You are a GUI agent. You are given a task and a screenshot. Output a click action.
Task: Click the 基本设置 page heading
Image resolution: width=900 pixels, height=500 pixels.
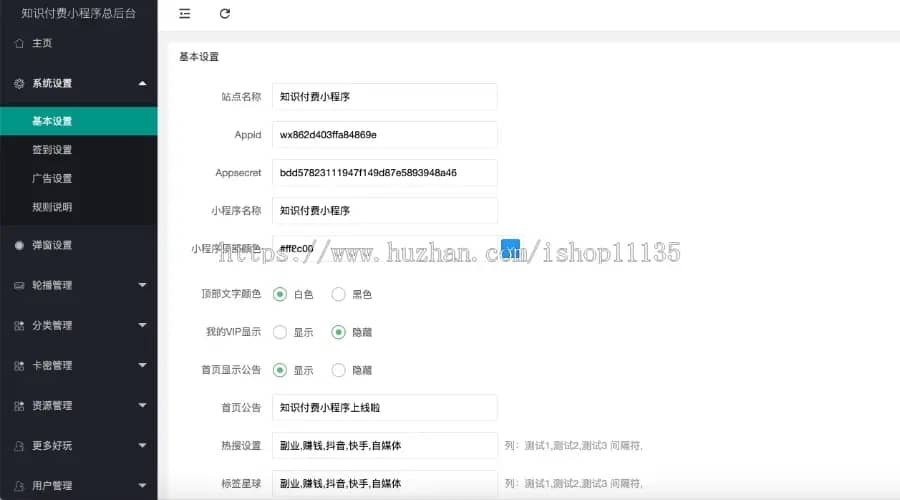[x=199, y=57]
